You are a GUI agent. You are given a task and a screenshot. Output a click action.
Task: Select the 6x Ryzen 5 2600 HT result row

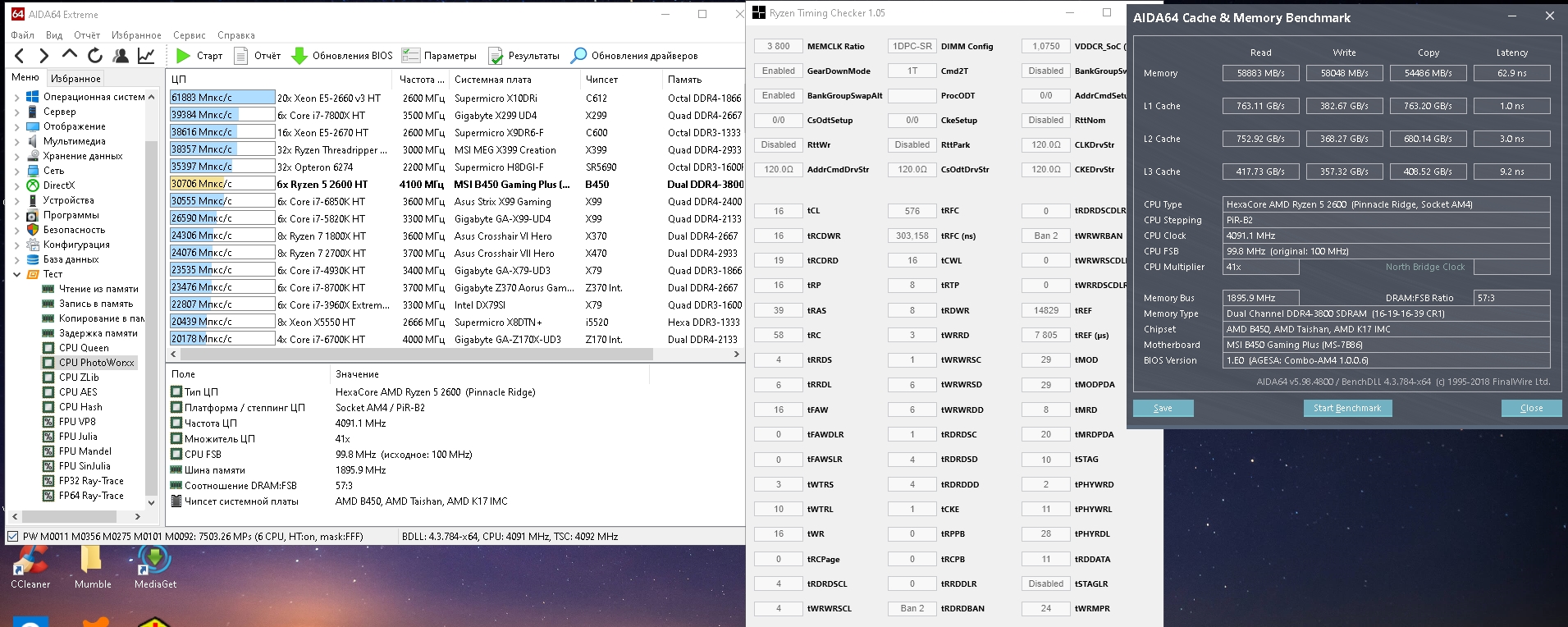tap(455, 184)
